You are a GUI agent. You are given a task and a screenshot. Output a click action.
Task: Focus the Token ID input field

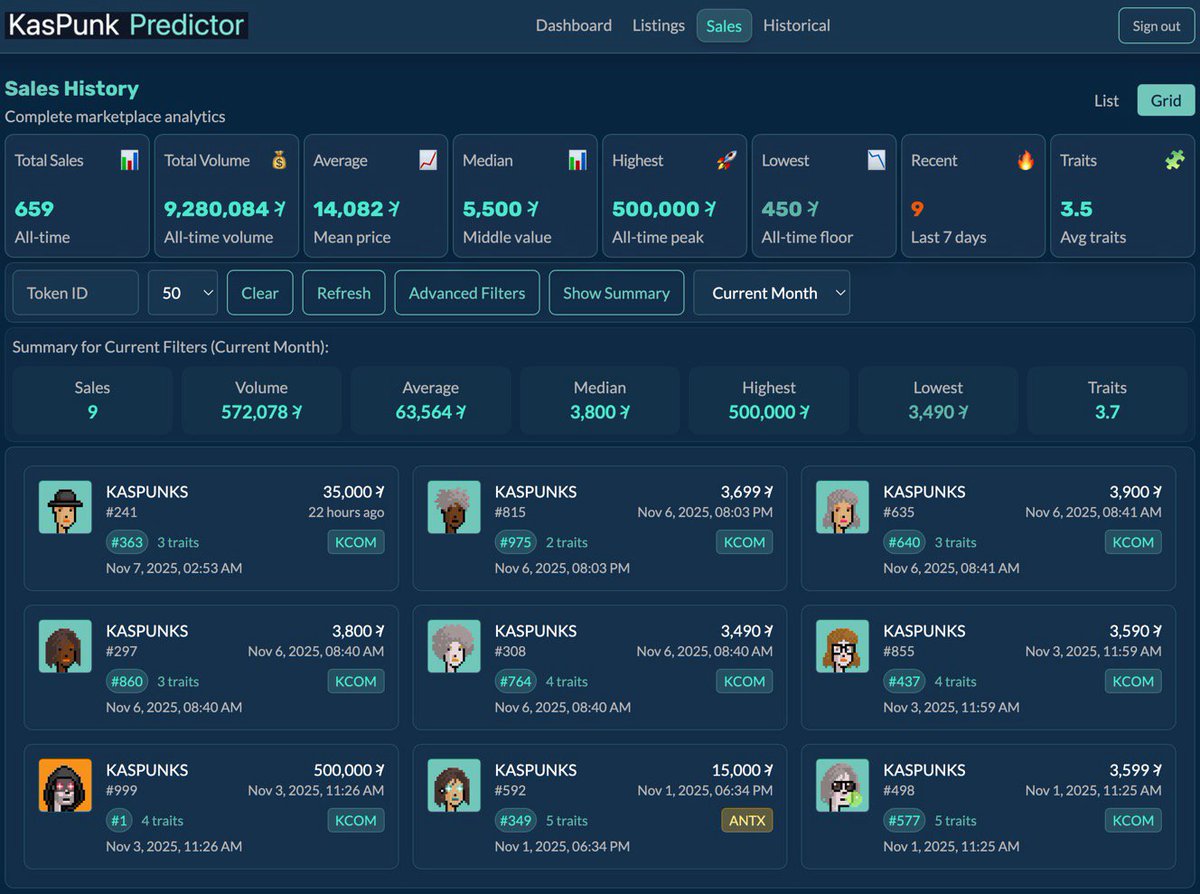point(75,293)
